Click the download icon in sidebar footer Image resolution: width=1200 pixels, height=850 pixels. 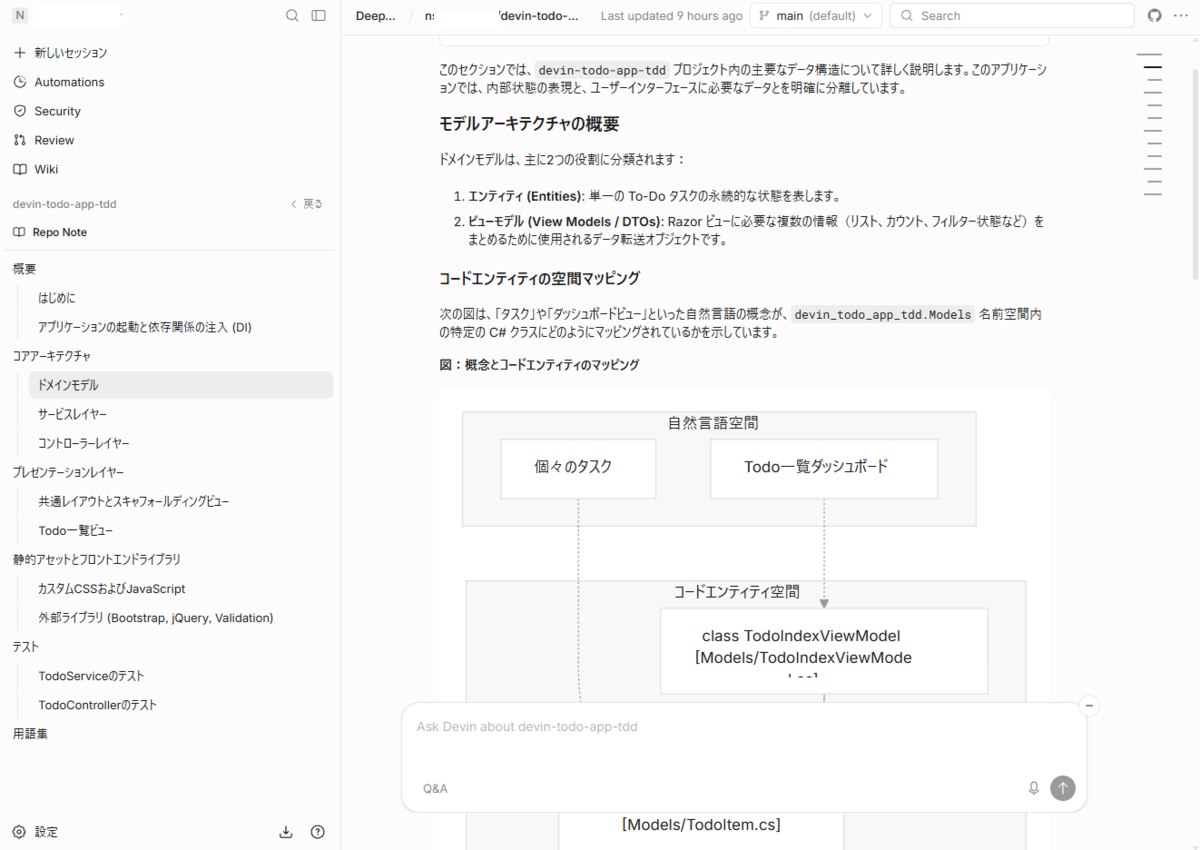[x=286, y=832]
